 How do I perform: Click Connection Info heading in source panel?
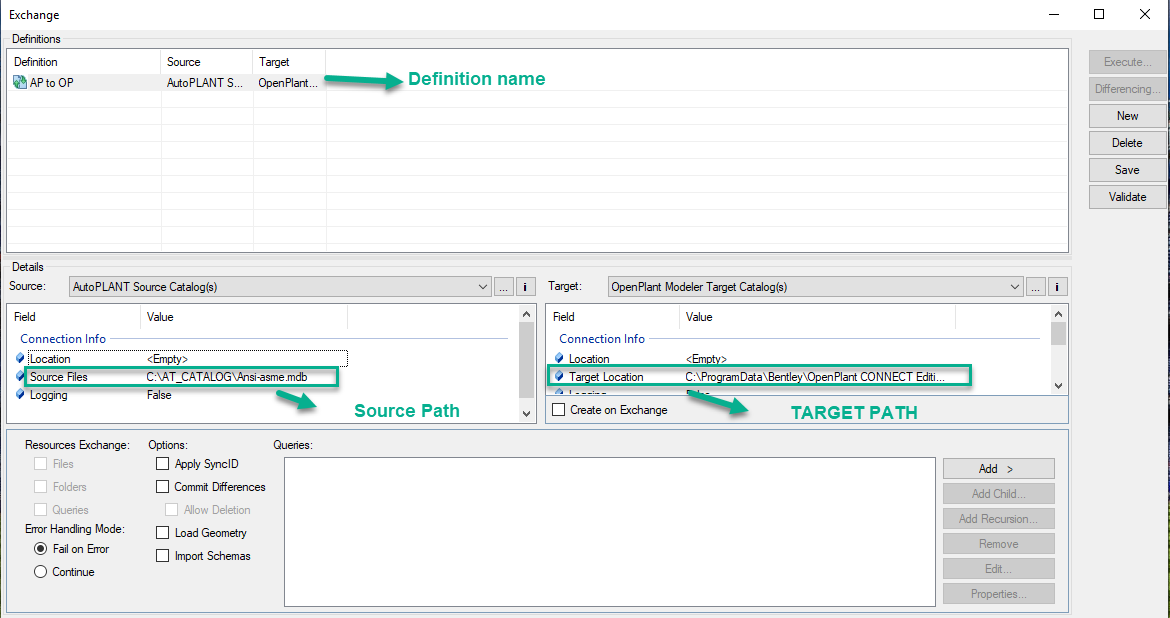(63, 339)
